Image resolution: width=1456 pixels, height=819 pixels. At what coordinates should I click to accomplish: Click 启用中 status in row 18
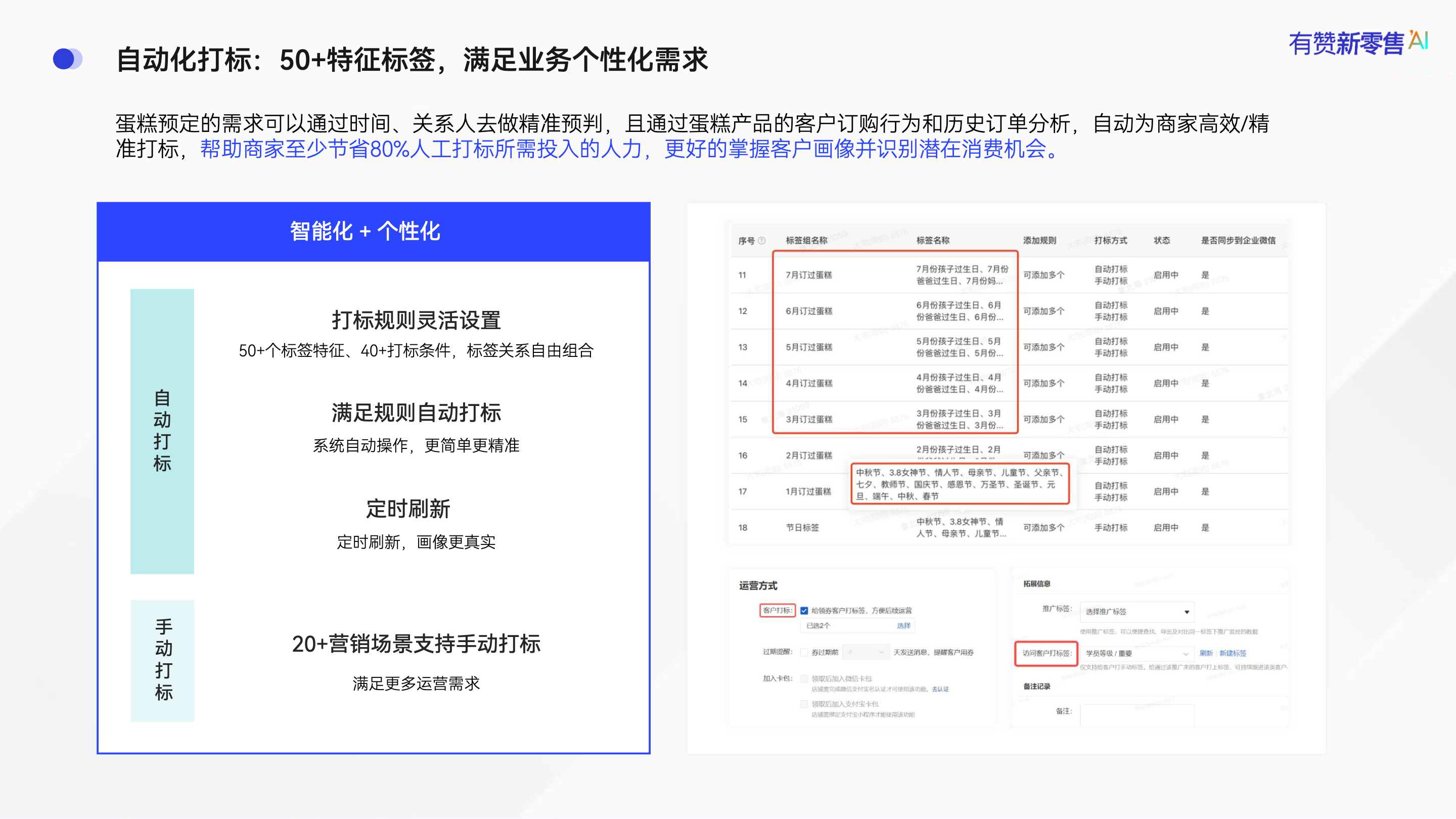click(1165, 528)
